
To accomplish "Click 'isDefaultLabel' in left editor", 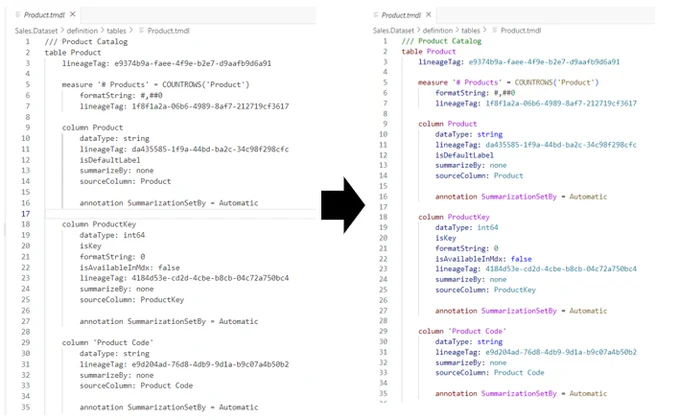I will (110, 160).
